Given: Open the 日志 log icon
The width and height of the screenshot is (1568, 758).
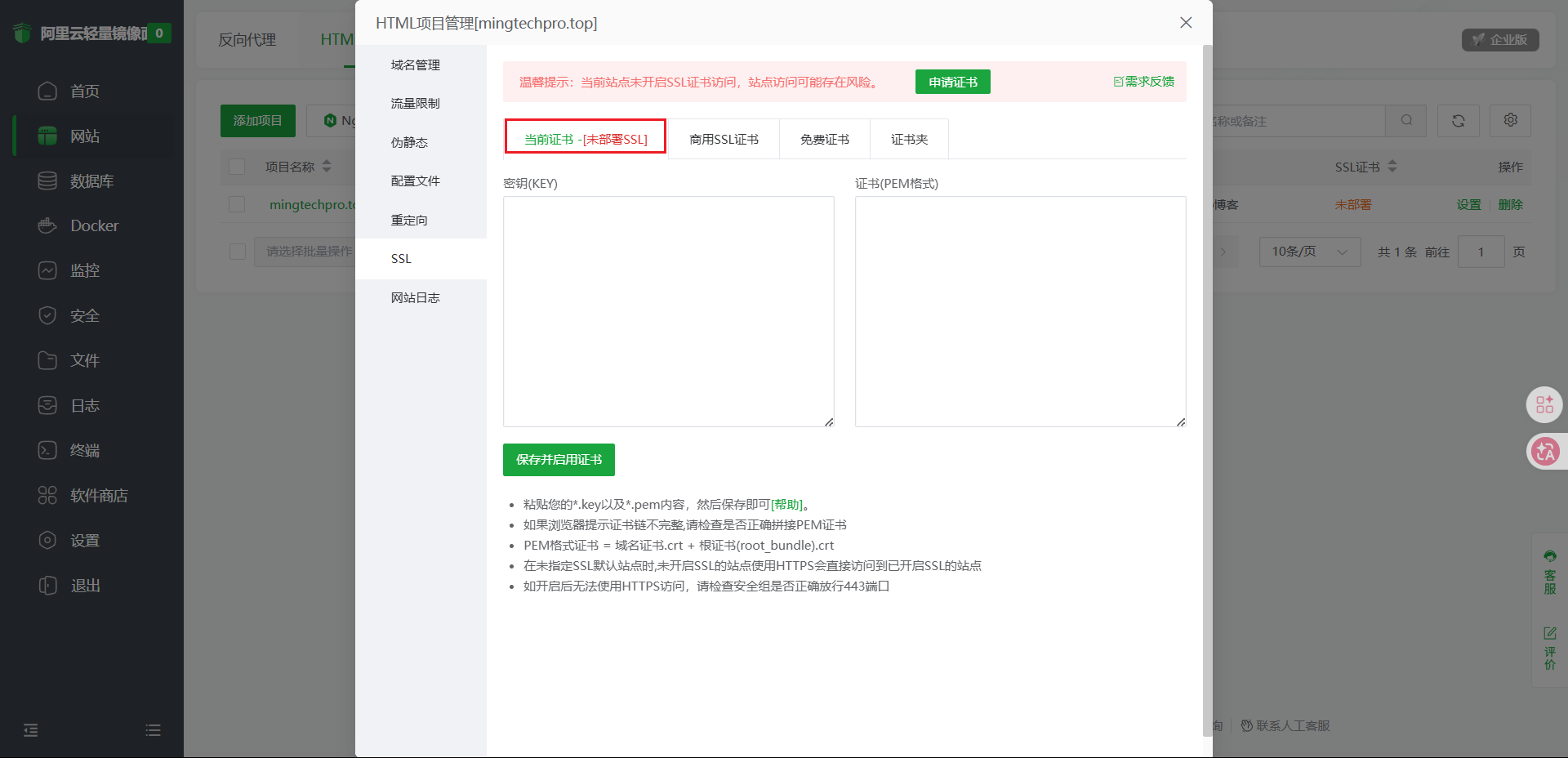Looking at the screenshot, I should 47,405.
